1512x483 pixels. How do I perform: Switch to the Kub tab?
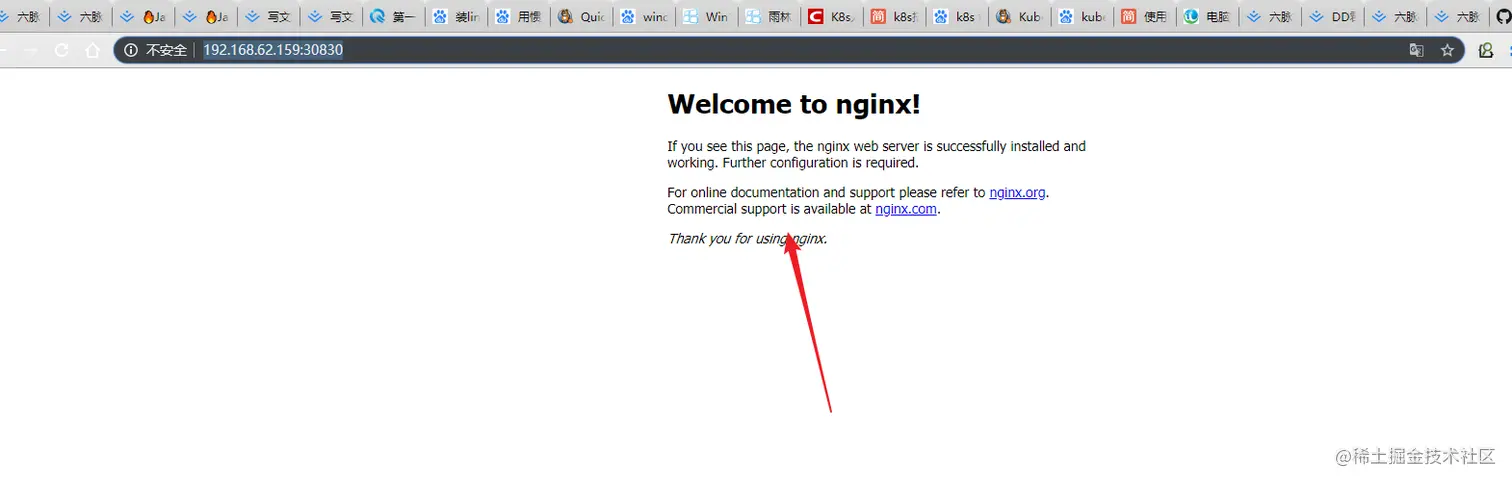click(1018, 17)
